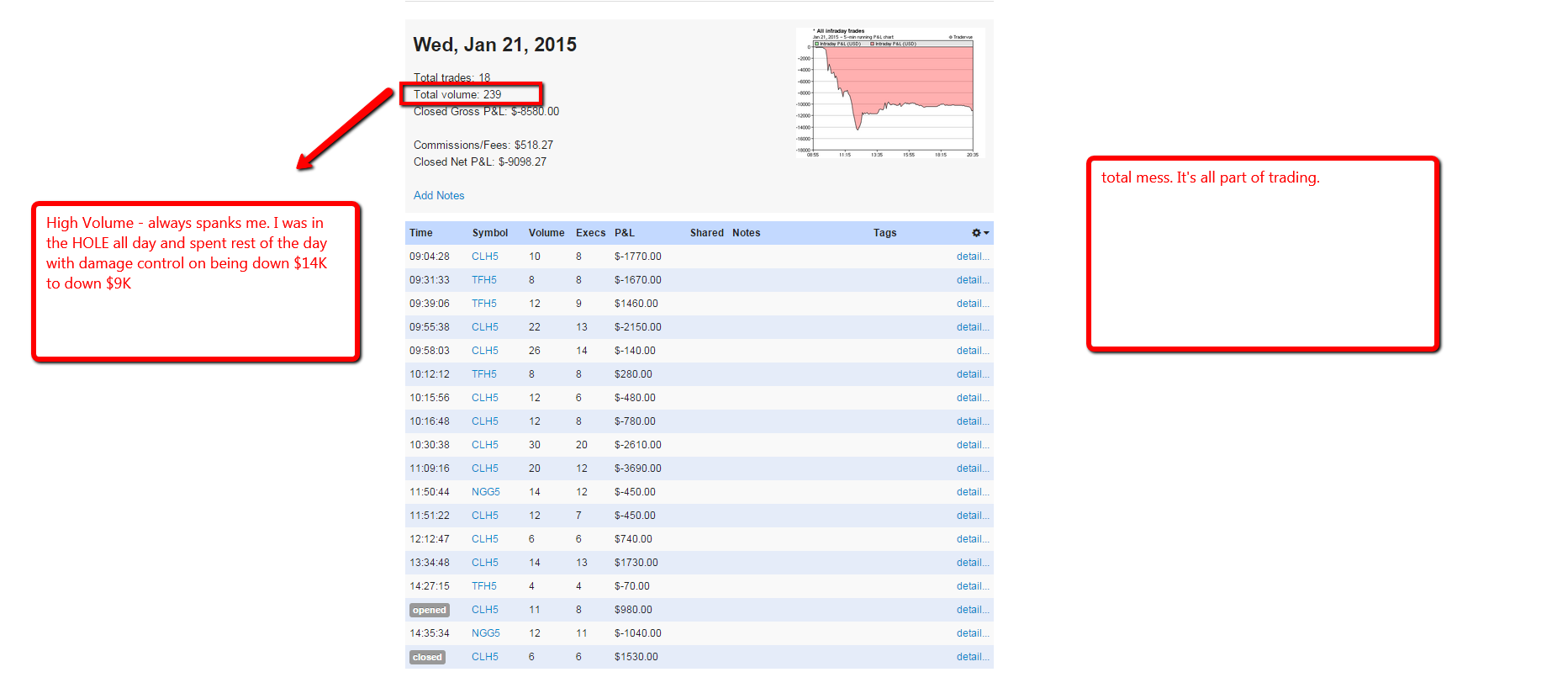The width and height of the screenshot is (1568, 688).
Task: Click the P&L value $-2150.00
Action: tap(638, 327)
